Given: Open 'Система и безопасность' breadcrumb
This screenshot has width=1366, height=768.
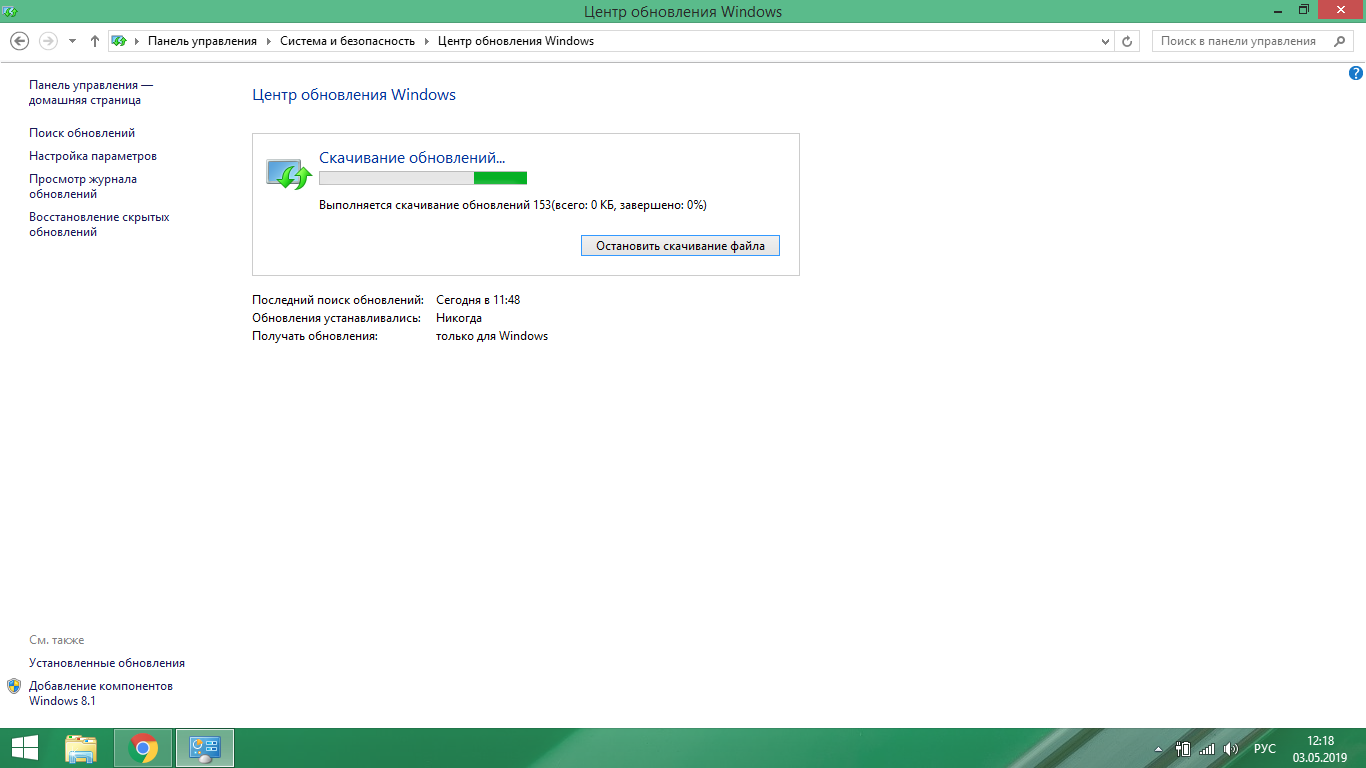Looking at the screenshot, I should [x=347, y=41].
